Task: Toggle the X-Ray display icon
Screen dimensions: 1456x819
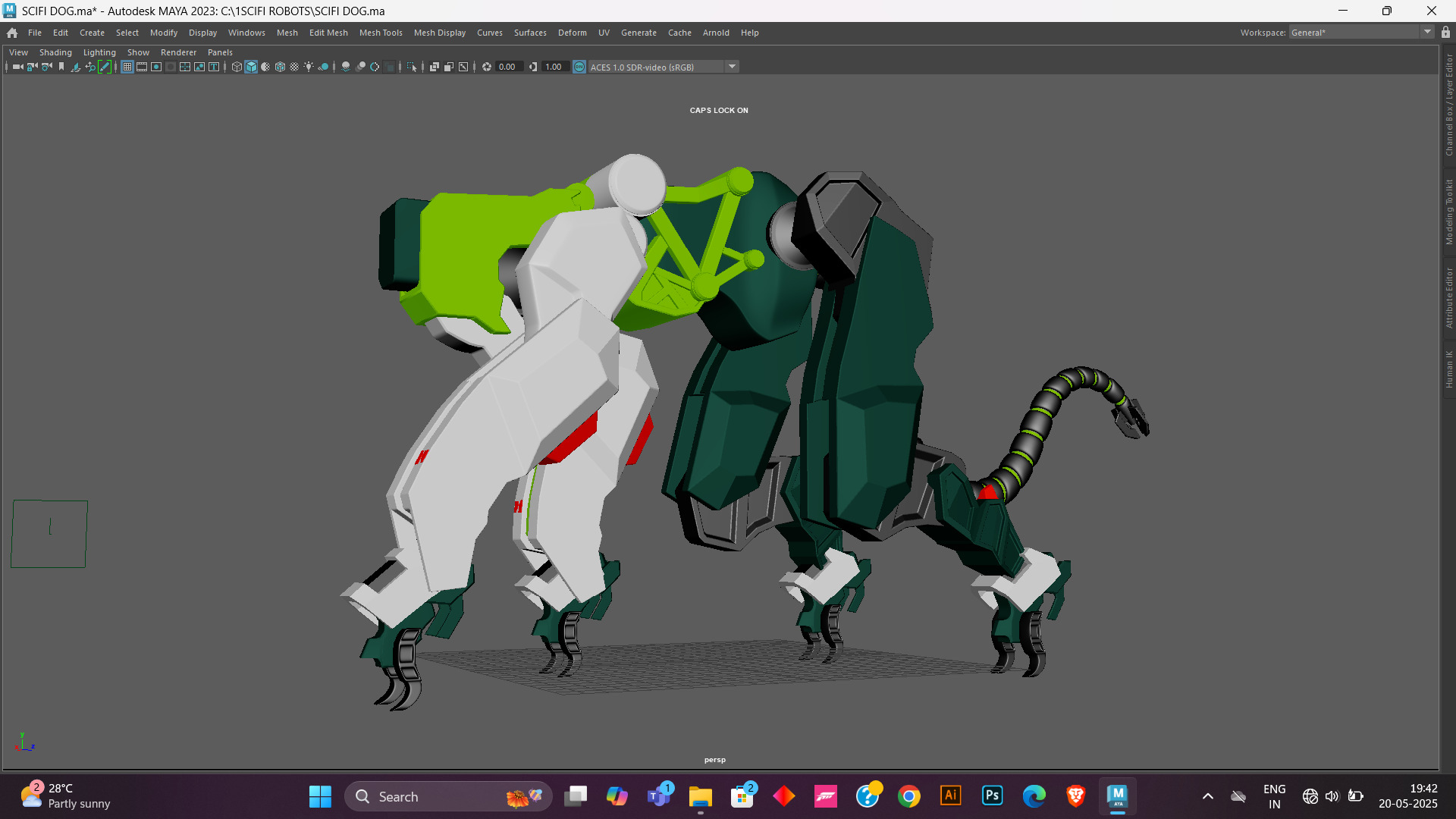Action: click(x=435, y=67)
